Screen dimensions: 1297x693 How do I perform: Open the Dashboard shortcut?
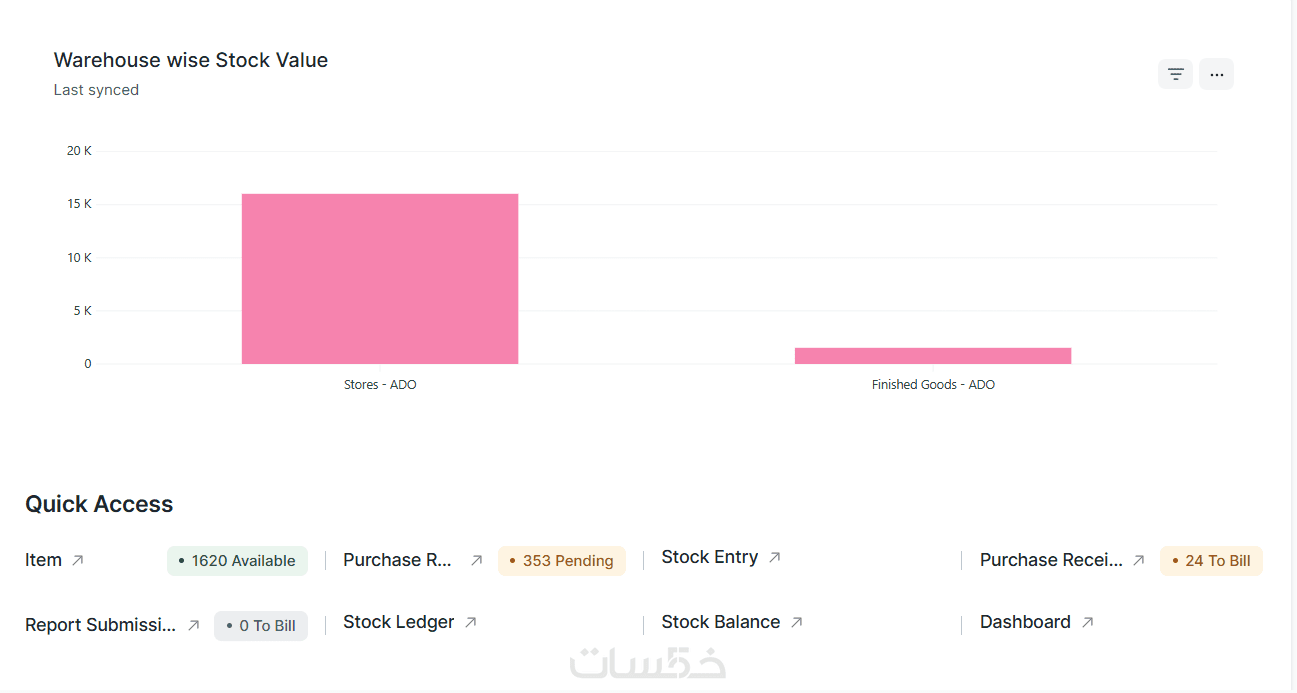click(x=1025, y=623)
